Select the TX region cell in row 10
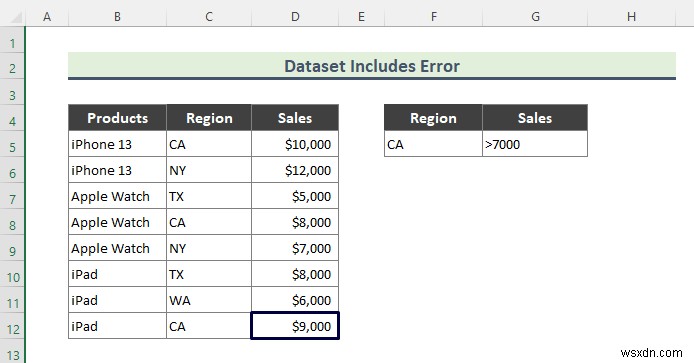Screen dimensions: 694x363 209,274
